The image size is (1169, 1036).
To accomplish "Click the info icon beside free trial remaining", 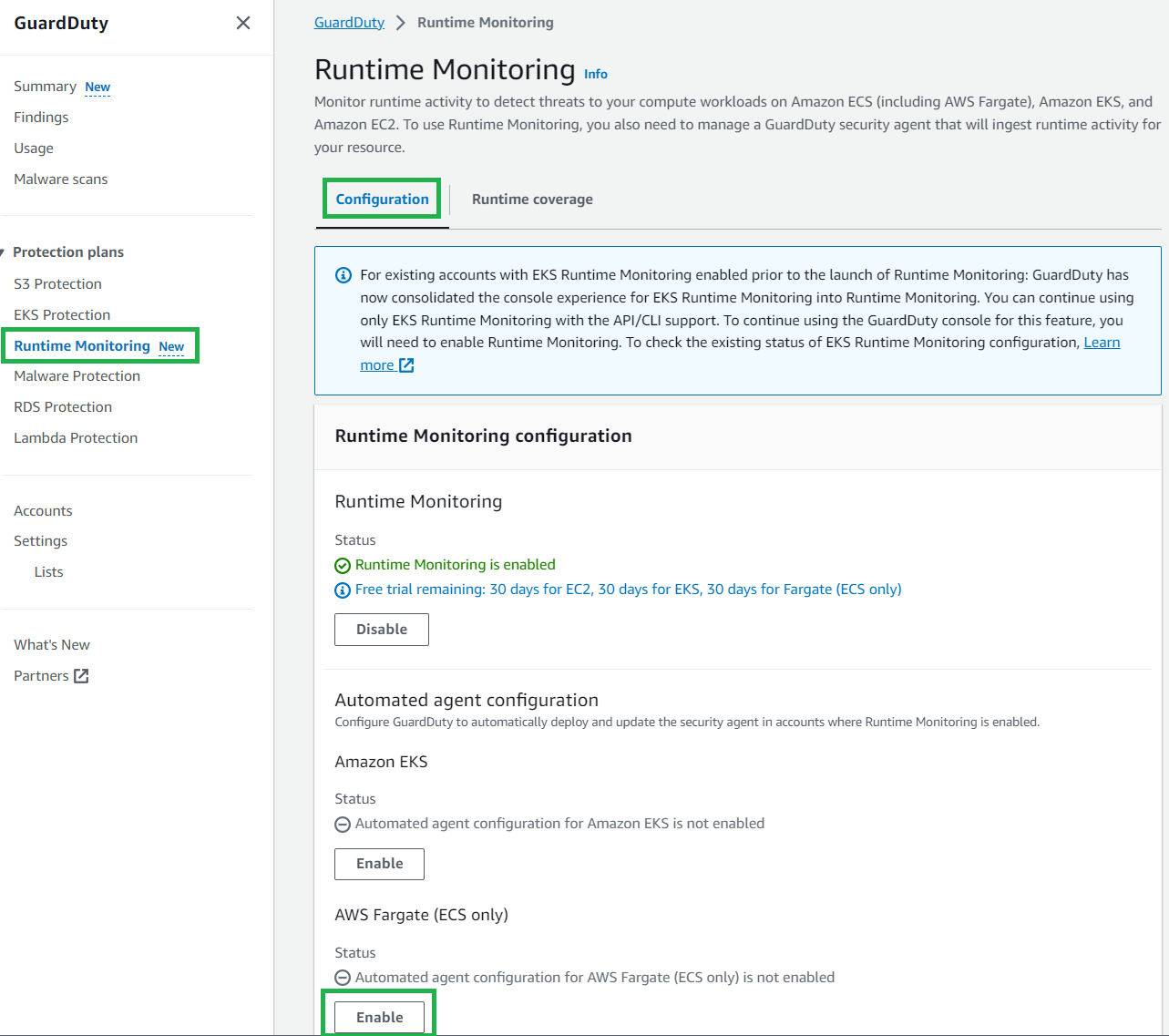I will tap(342, 590).
